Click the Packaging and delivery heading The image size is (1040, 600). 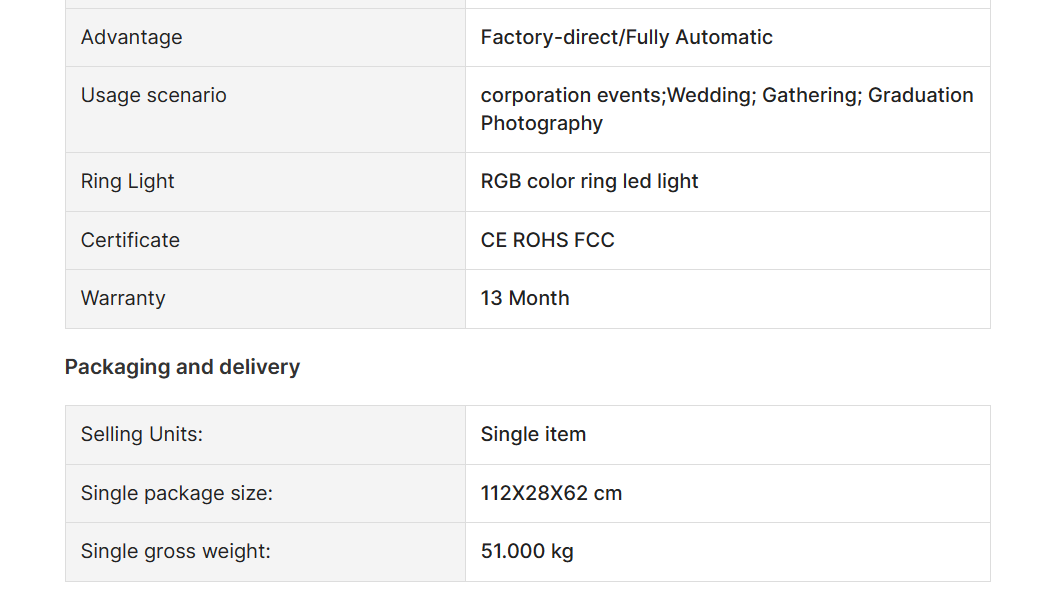[x=182, y=367]
